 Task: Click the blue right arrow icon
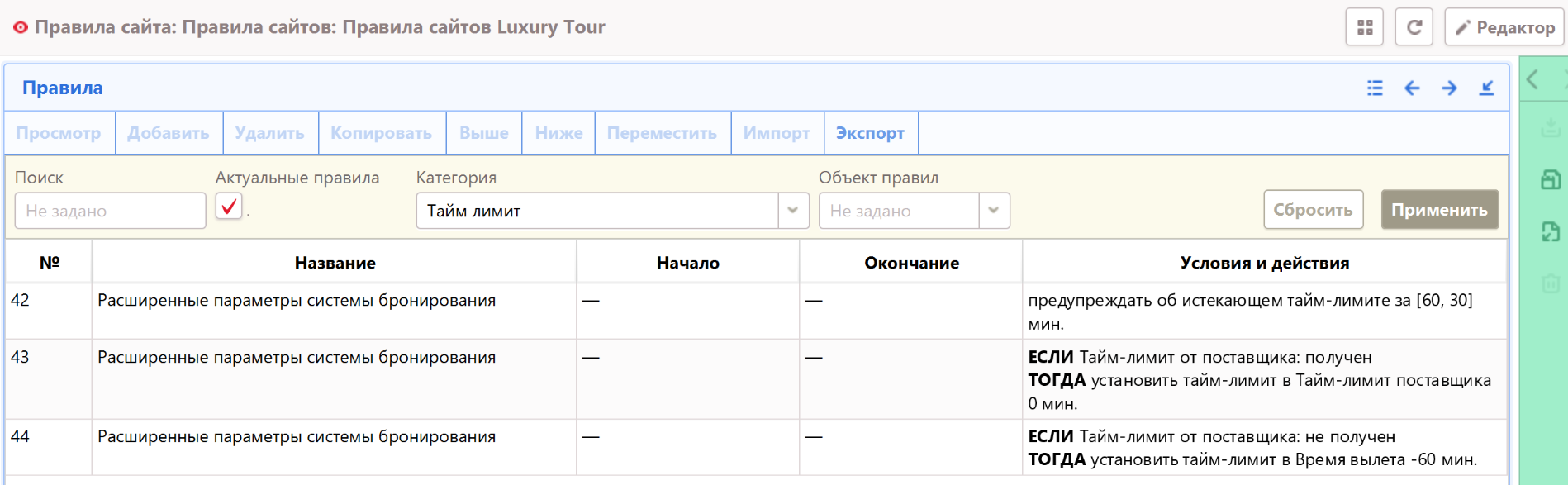click(1449, 88)
